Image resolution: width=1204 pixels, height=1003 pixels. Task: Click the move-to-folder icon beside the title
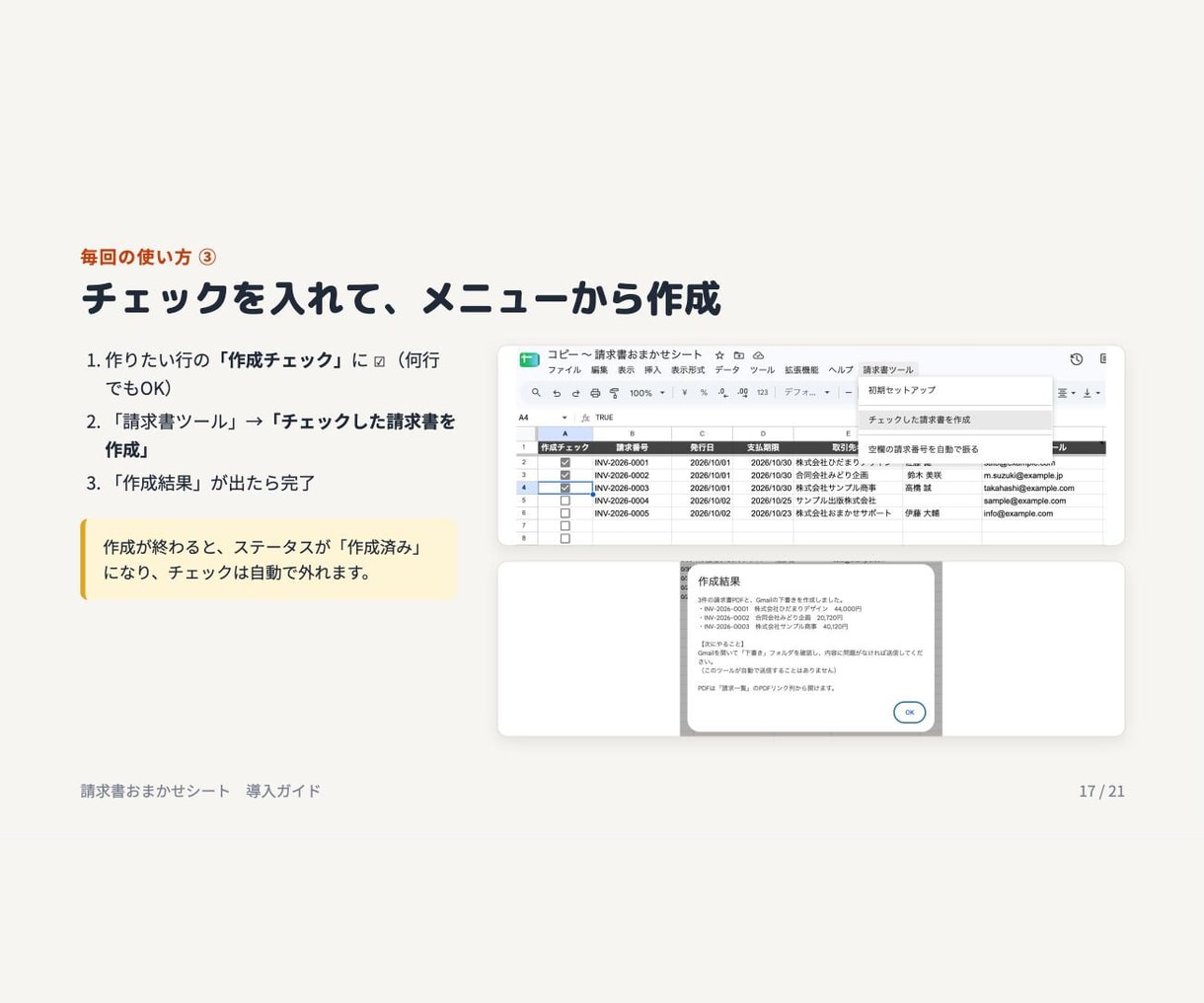coord(738,355)
